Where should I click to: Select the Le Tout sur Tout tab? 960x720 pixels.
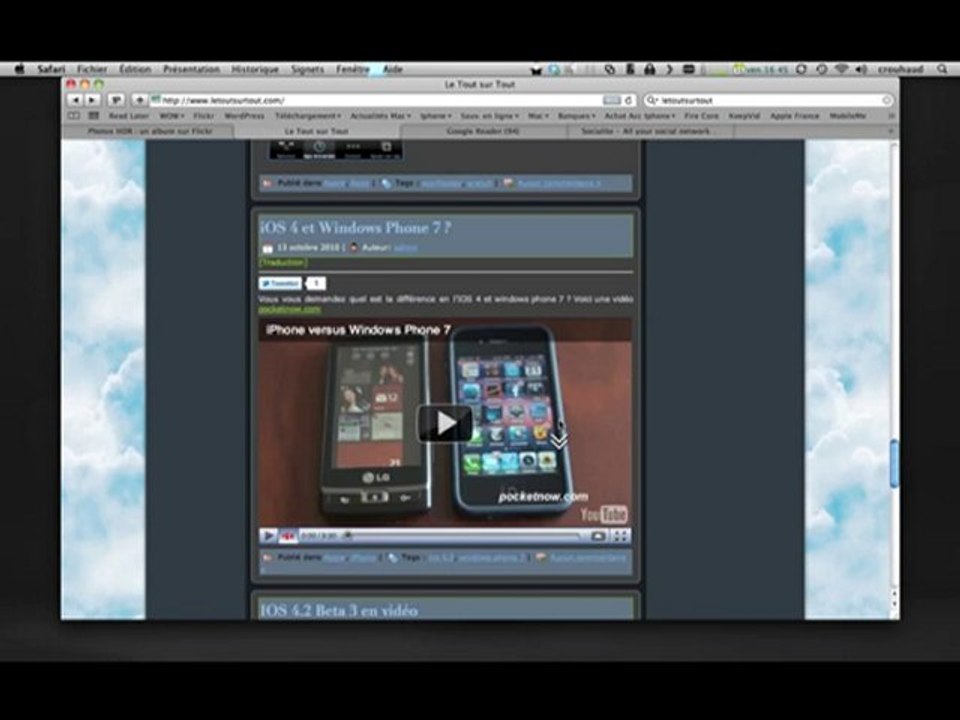317,131
